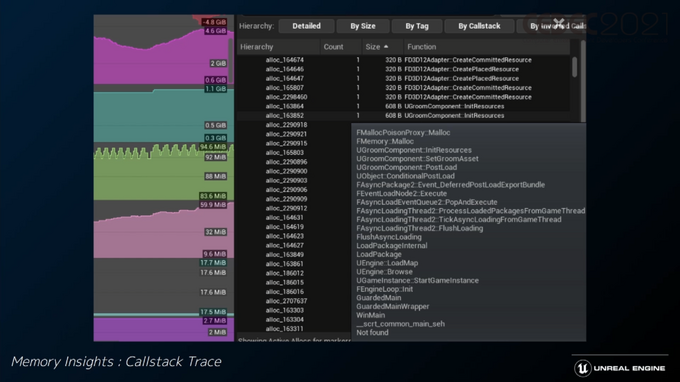This screenshot has width=680, height=382.
Task: Click FMallocPoisonProxy::Malloc callstack entry
Action: coord(403,133)
